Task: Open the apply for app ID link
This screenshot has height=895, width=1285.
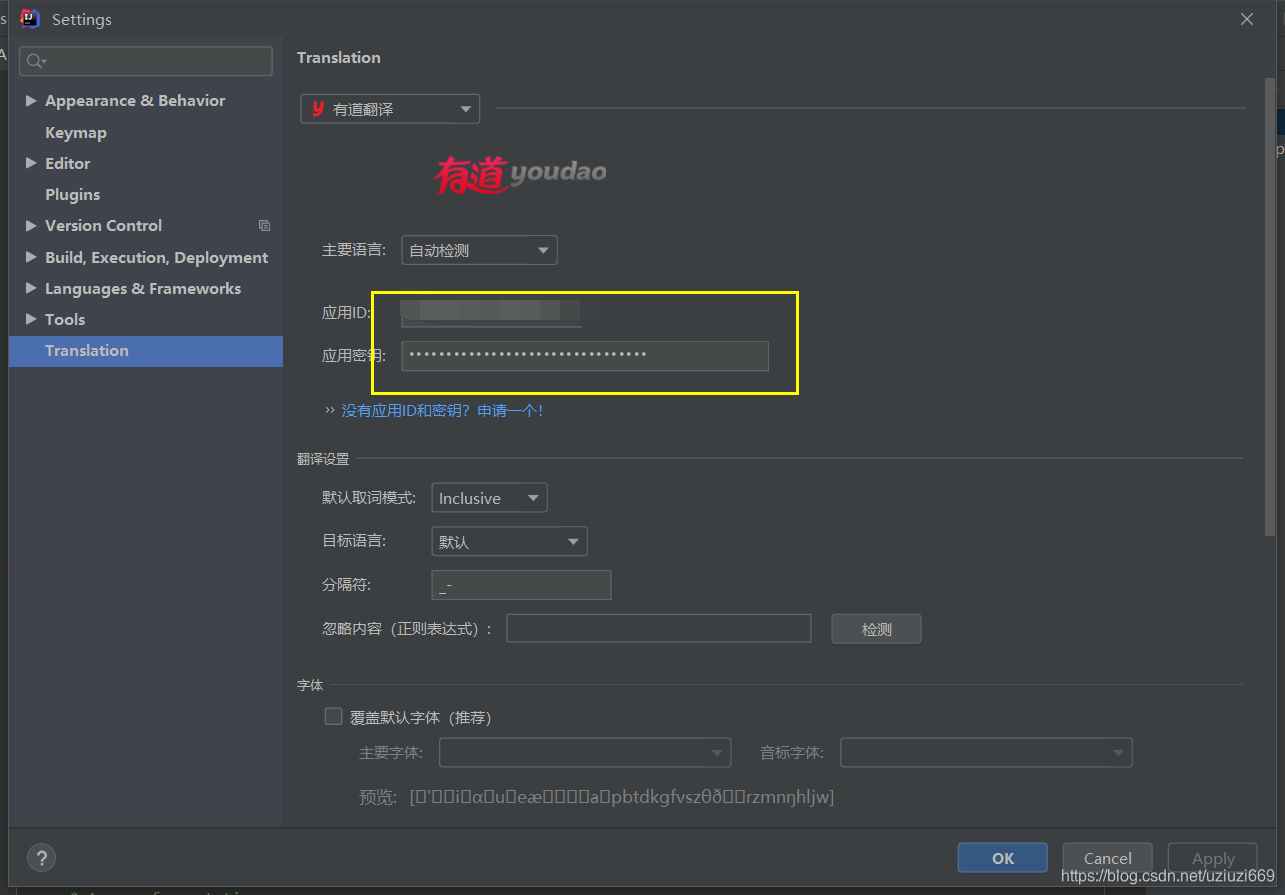Action: (442, 410)
